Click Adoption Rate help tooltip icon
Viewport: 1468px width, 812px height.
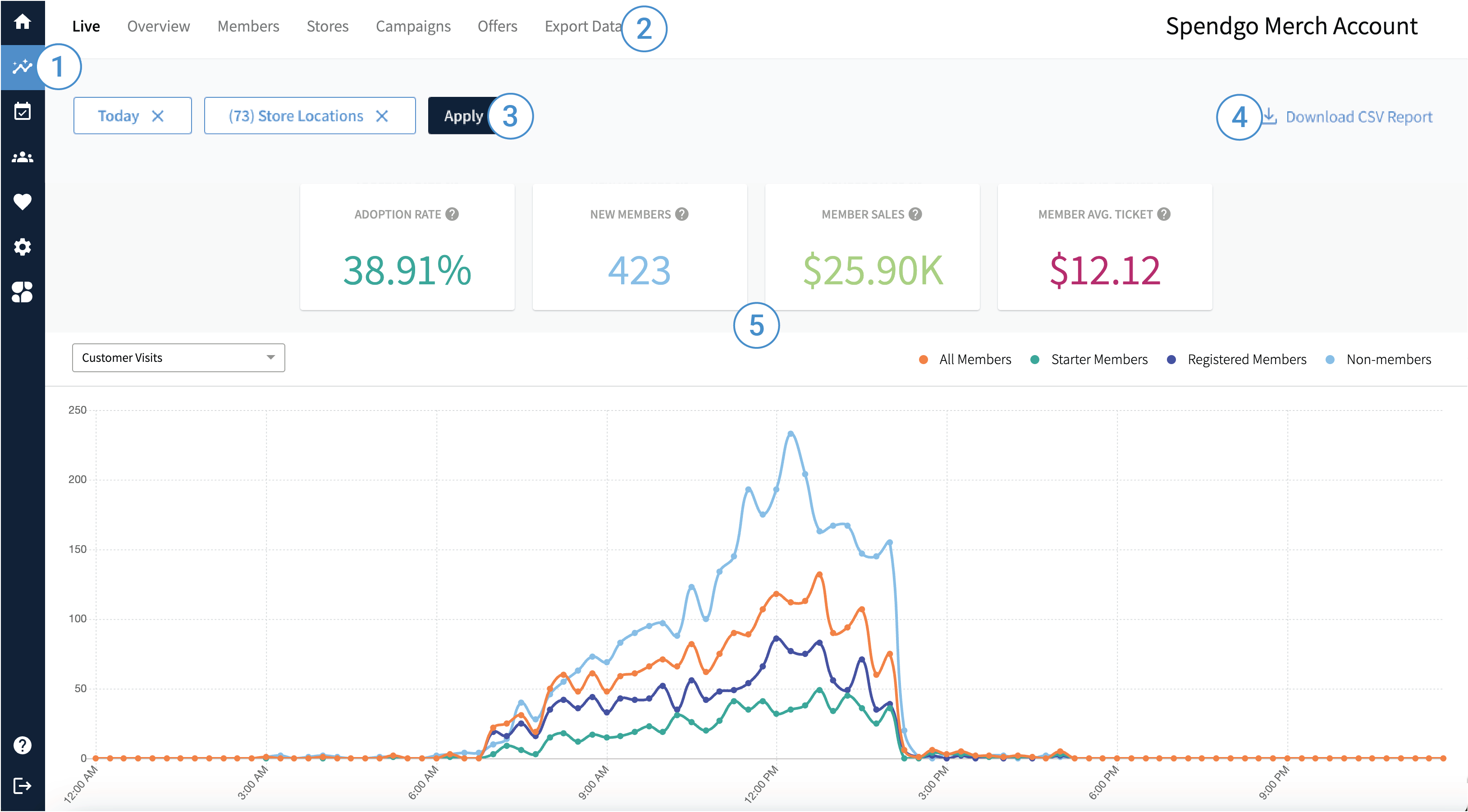point(452,214)
